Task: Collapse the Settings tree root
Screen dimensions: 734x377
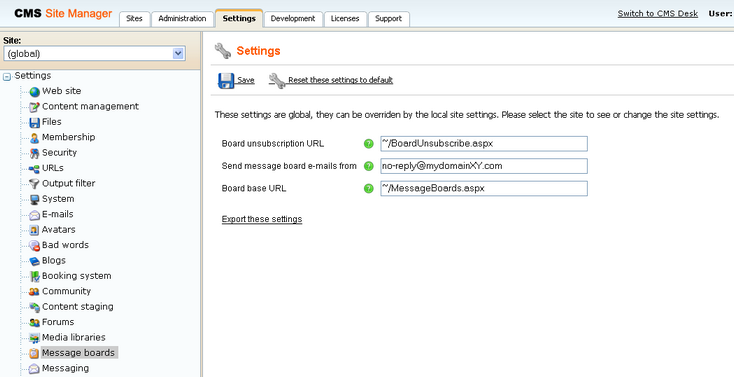Action: click(x=7, y=77)
